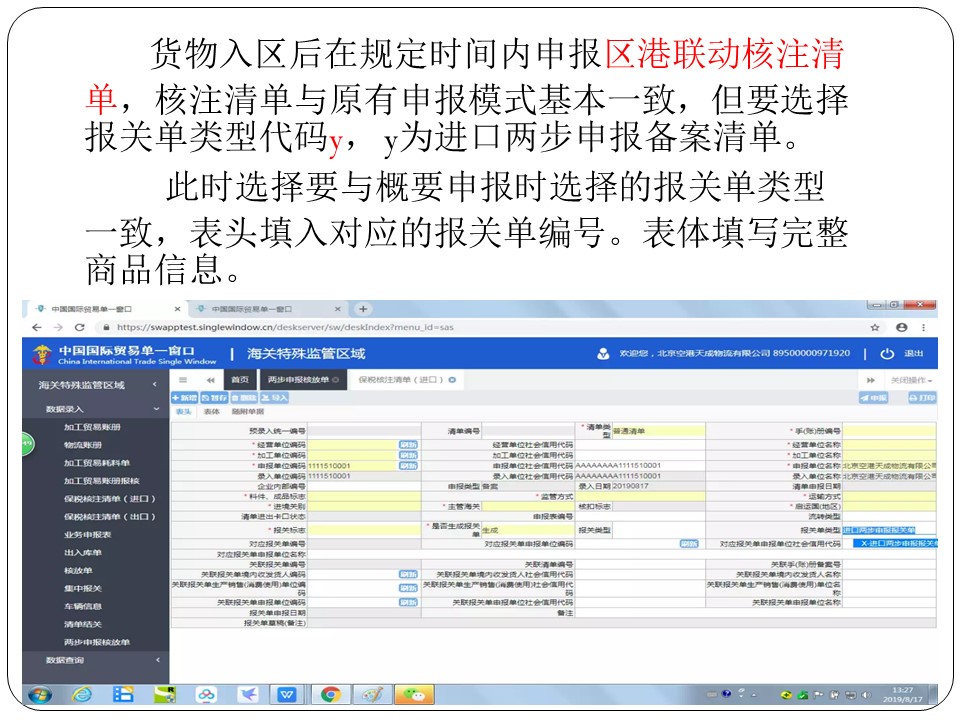Click the 新增 (Add) toolbar button
960x720 pixels.
click(184, 397)
